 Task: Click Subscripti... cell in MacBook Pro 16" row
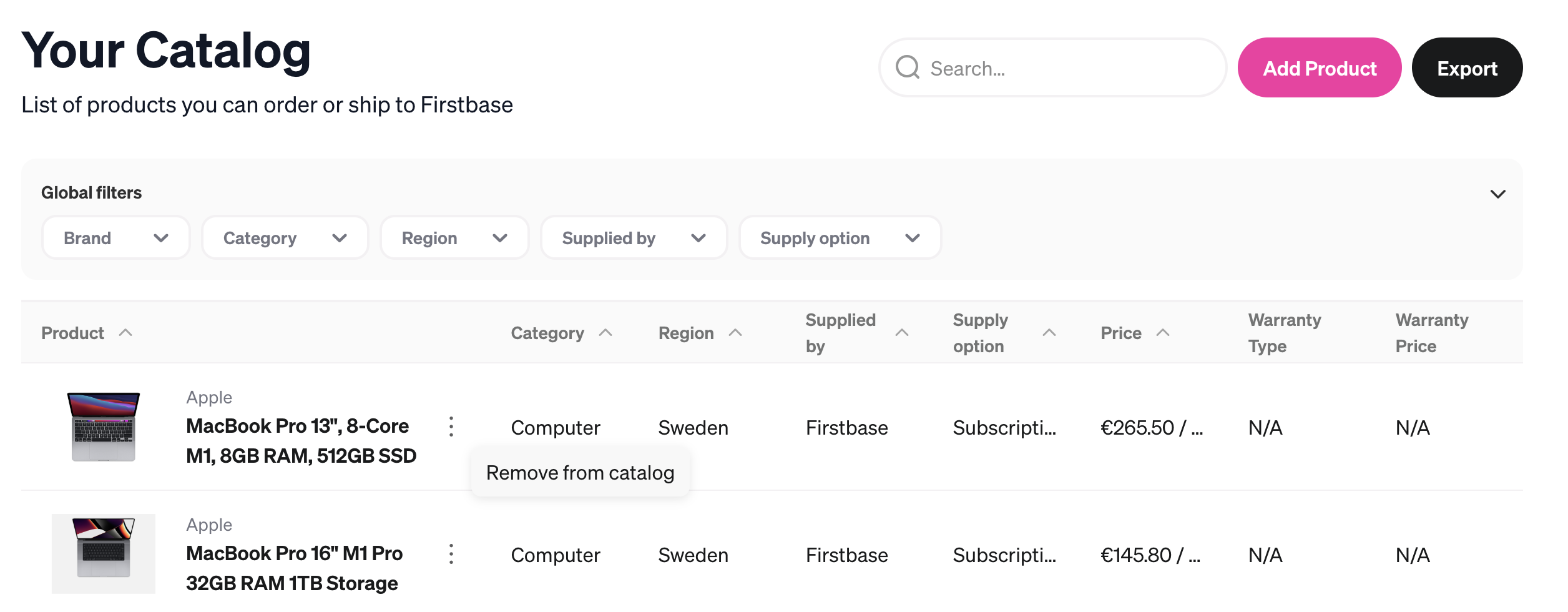(x=1004, y=555)
